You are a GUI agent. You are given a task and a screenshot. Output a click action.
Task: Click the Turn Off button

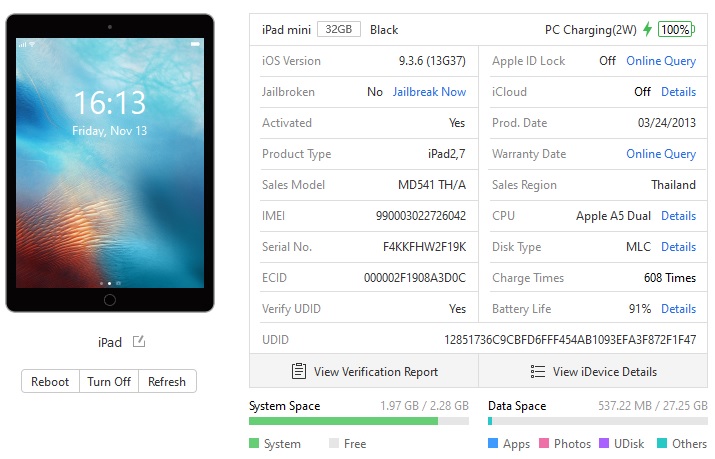point(109,381)
